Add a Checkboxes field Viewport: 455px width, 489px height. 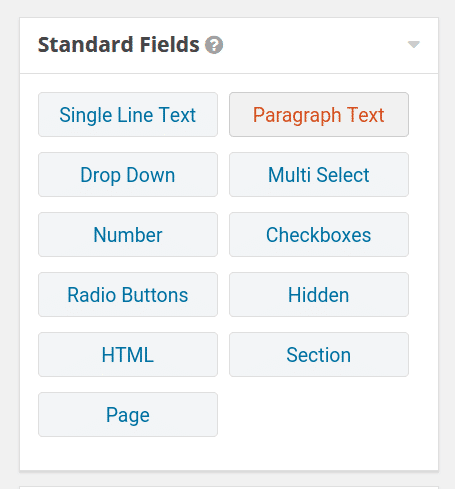tap(319, 235)
